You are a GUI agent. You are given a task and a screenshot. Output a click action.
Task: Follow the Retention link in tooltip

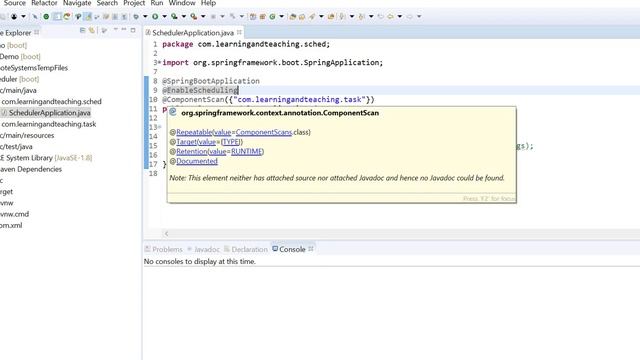[192, 151]
